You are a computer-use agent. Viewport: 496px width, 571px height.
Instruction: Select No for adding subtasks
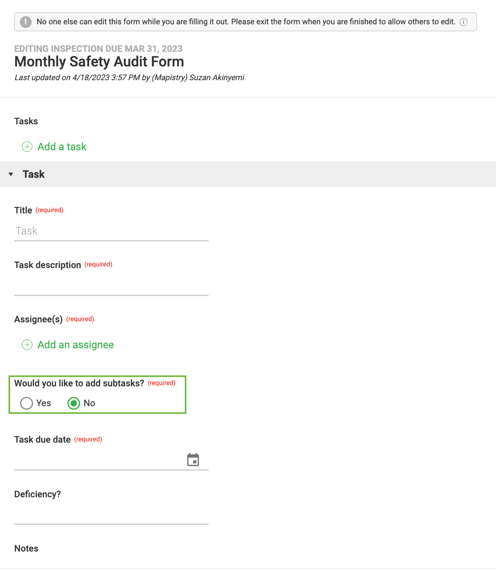pyautogui.click(x=74, y=403)
